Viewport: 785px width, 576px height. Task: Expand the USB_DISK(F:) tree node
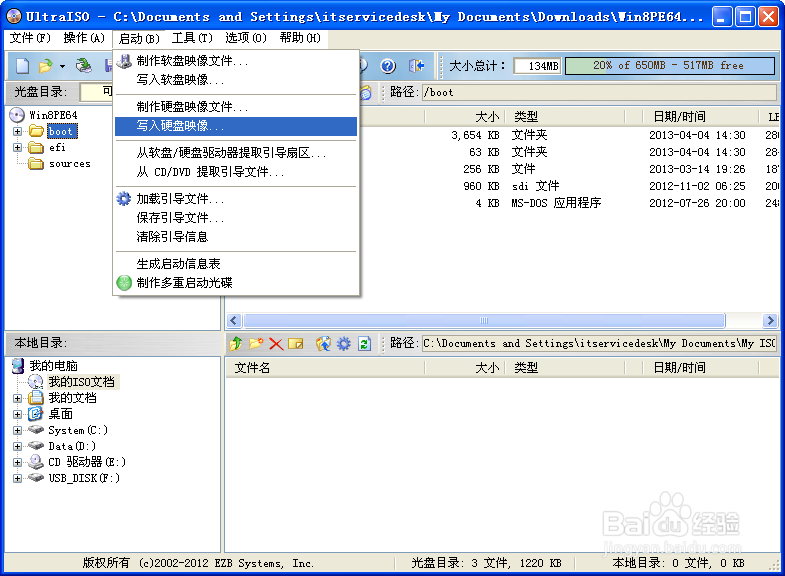point(18,478)
